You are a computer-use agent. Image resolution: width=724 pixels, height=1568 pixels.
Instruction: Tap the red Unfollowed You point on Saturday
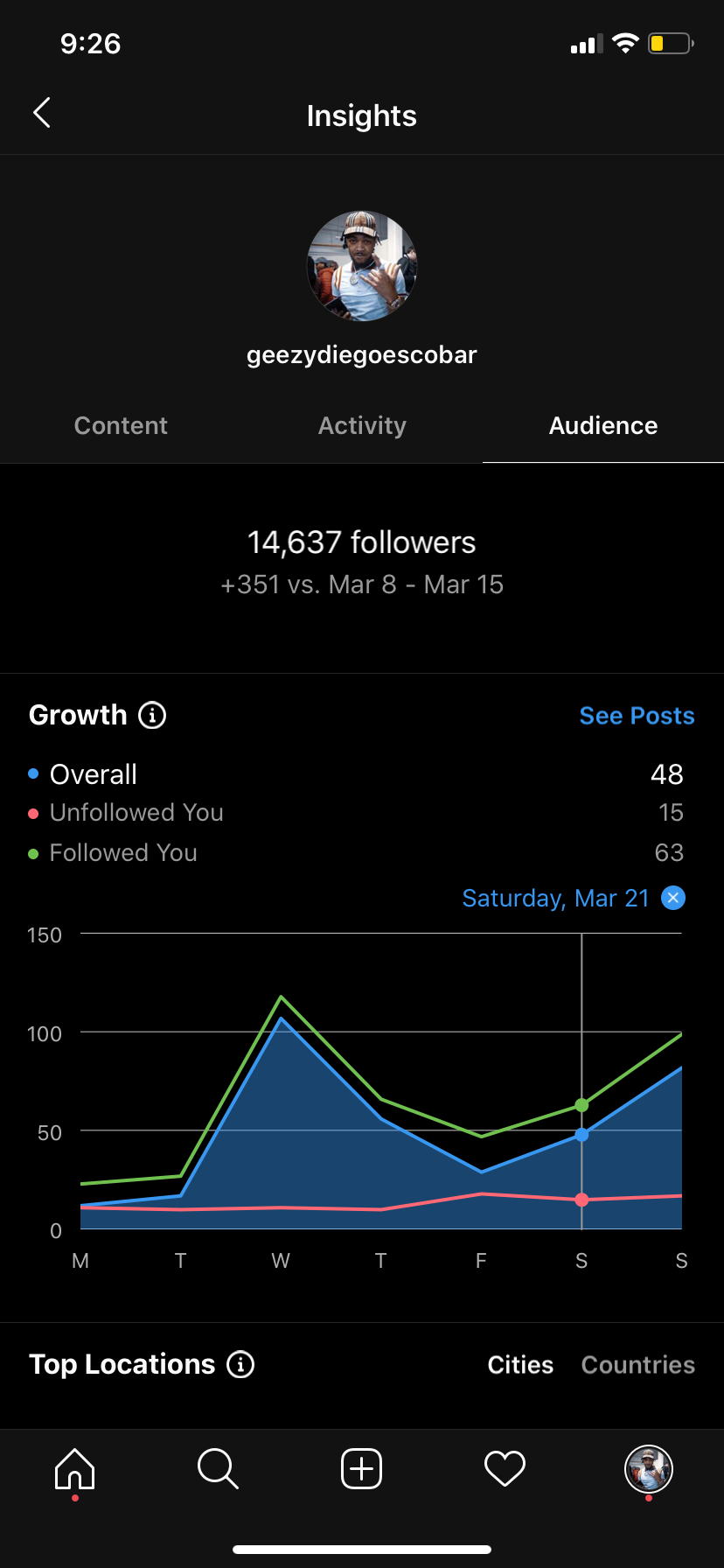581,1200
